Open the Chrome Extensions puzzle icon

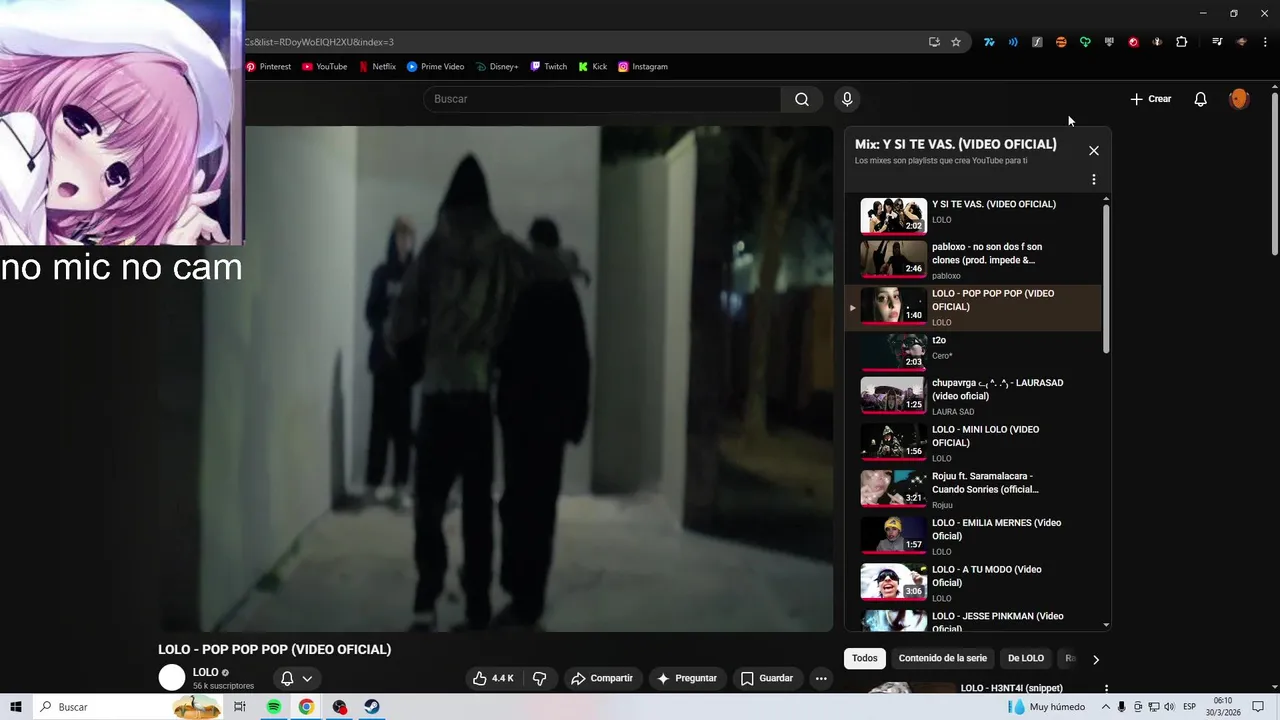[x=1182, y=42]
